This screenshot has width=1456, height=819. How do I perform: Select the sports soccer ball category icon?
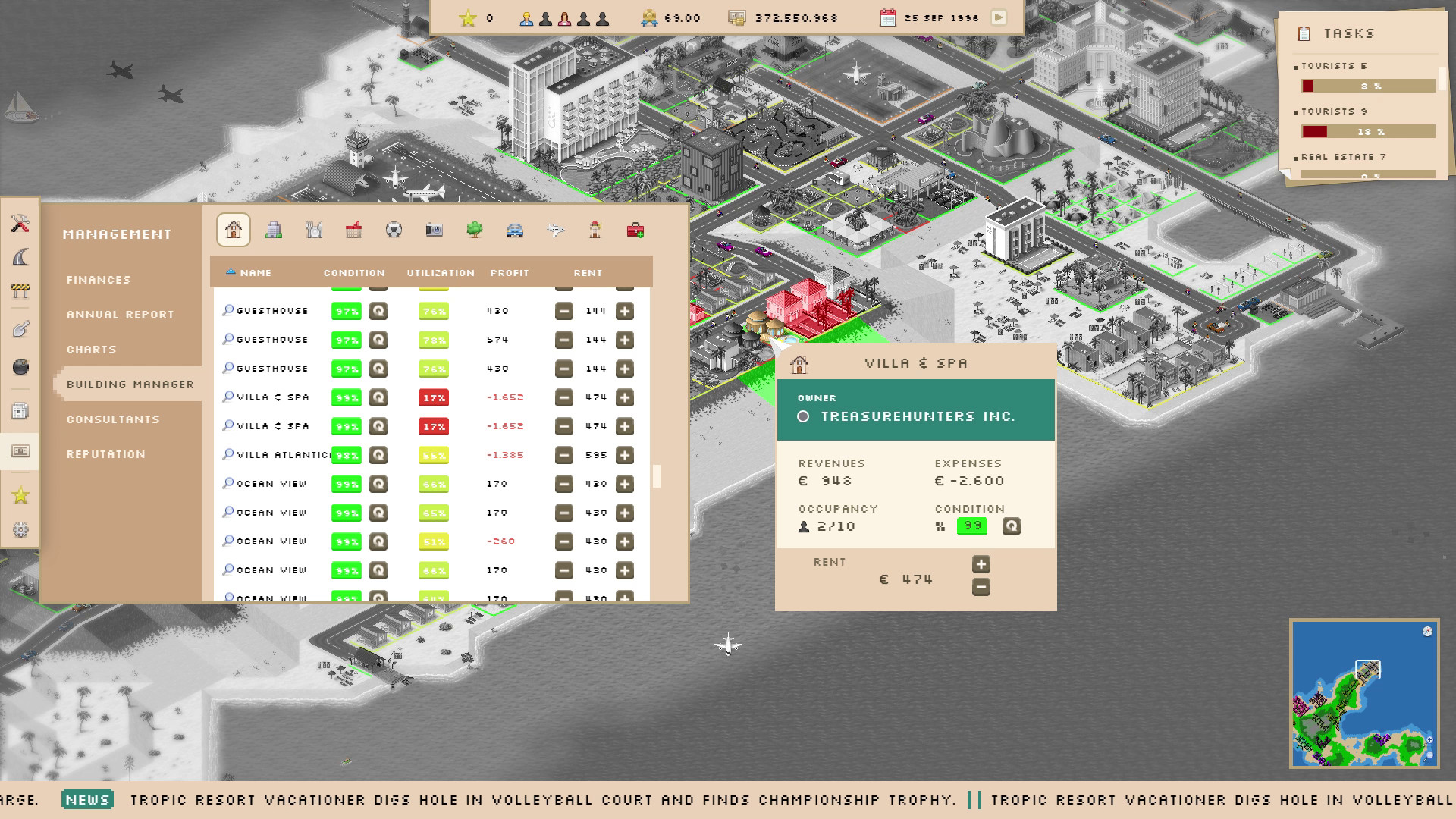pyautogui.click(x=394, y=230)
